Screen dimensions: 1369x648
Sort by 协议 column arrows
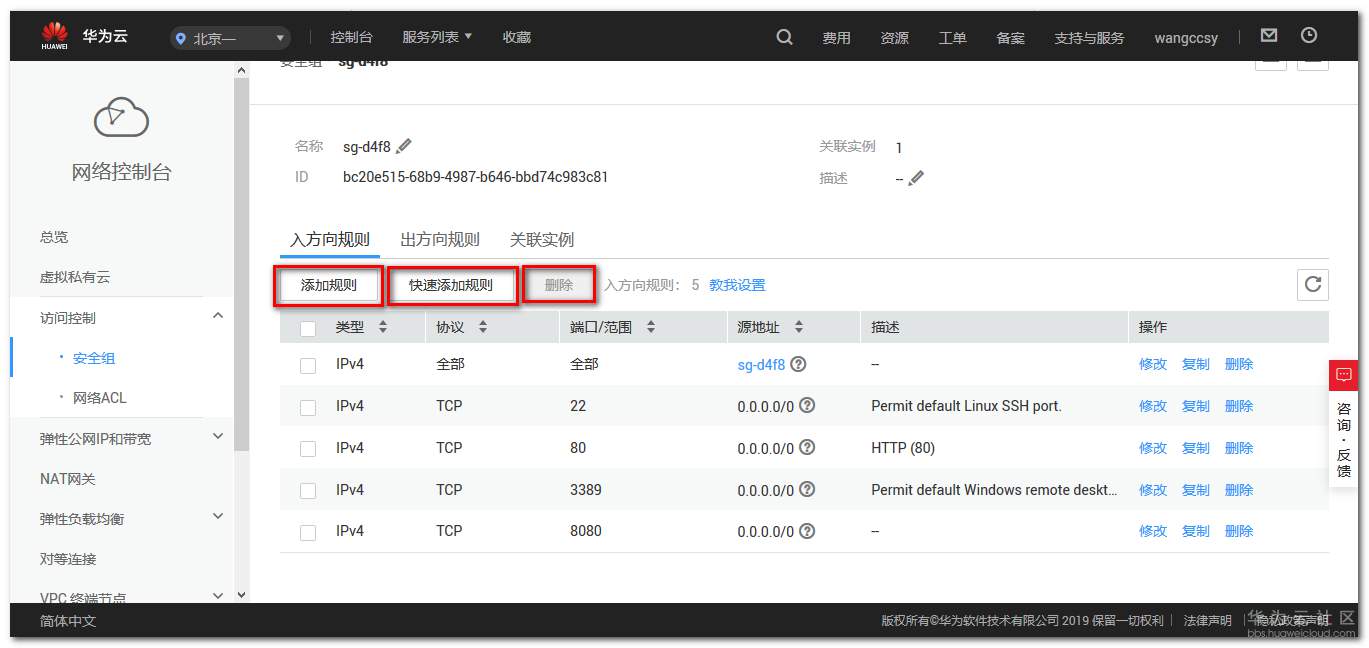point(483,327)
